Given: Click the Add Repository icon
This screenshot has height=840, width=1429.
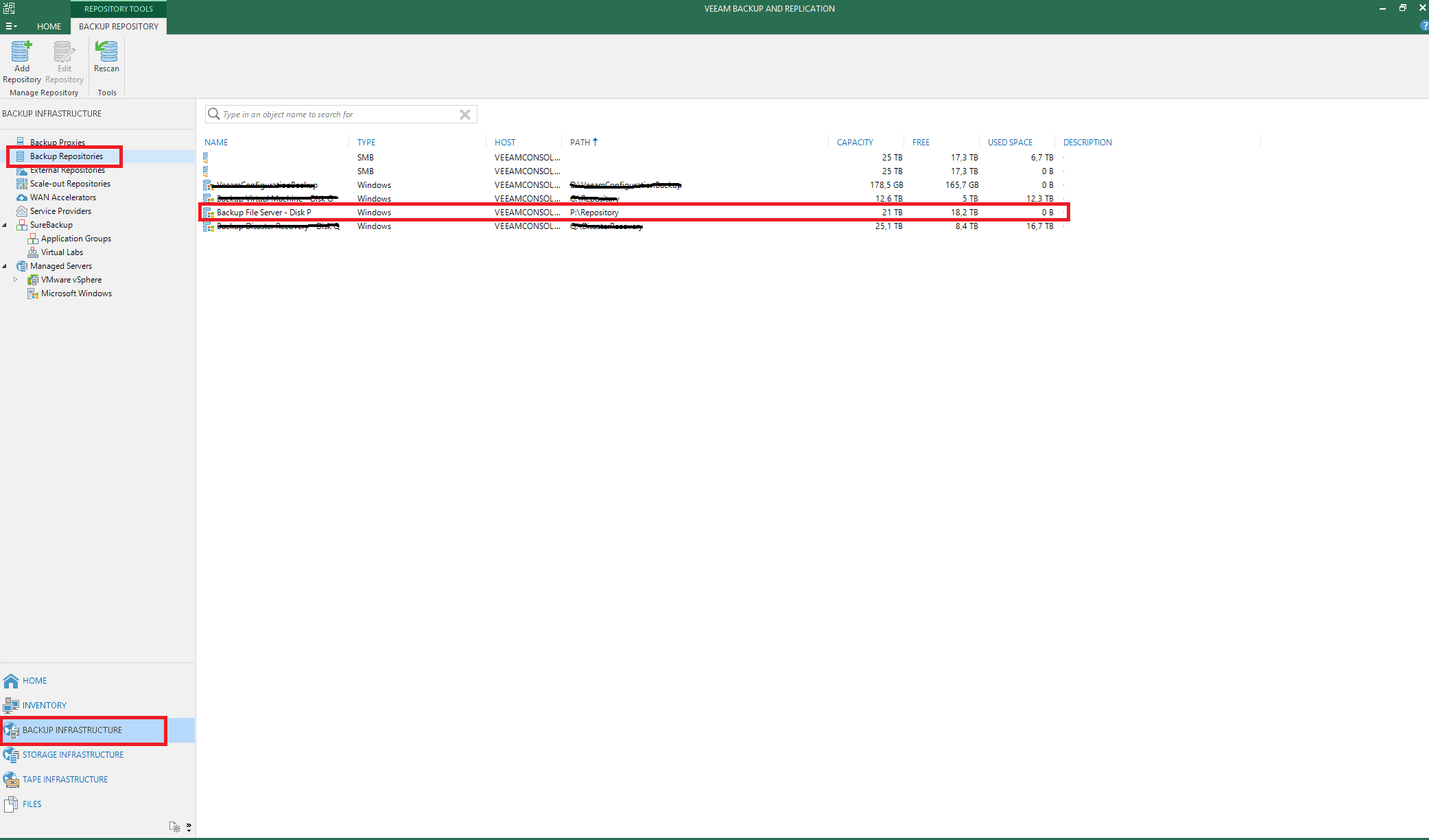Looking at the screenshot, I should coord(21,51).
